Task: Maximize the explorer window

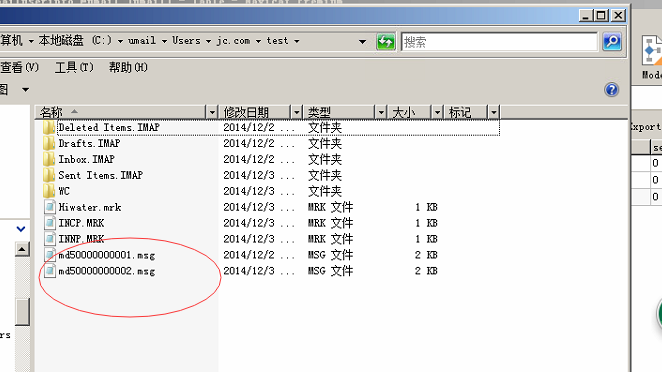Action: (601, 16)
